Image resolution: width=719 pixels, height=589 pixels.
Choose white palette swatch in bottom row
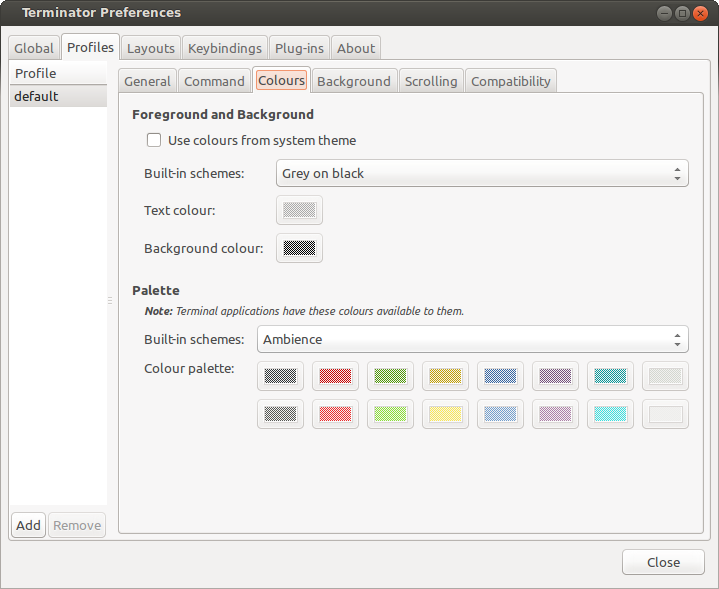(x=665, y=414)
